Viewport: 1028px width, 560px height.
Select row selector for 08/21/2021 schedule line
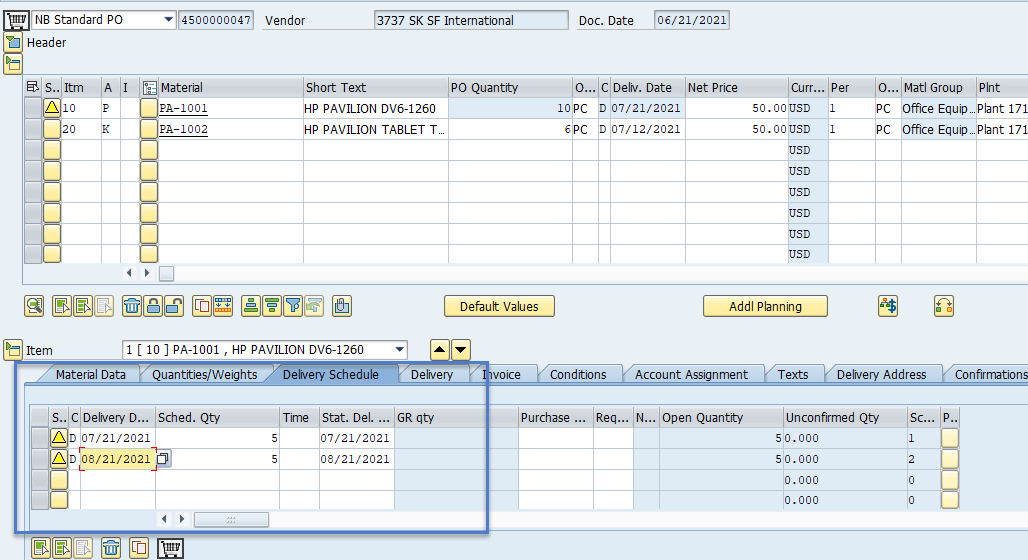pyautogui.click(x=39, y=459)
